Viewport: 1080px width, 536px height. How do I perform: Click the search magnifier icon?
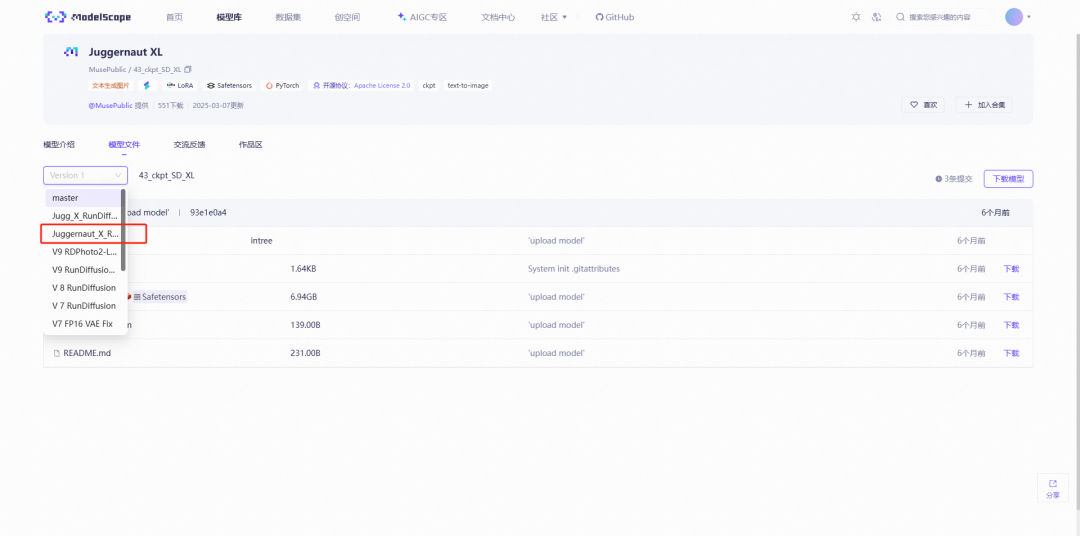click(900, 17)
